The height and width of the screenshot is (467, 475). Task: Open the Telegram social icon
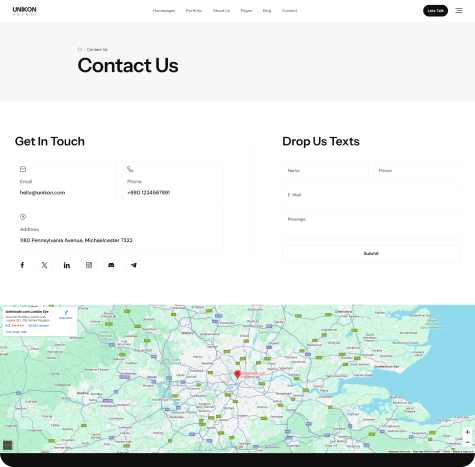[x=134, y=265]
